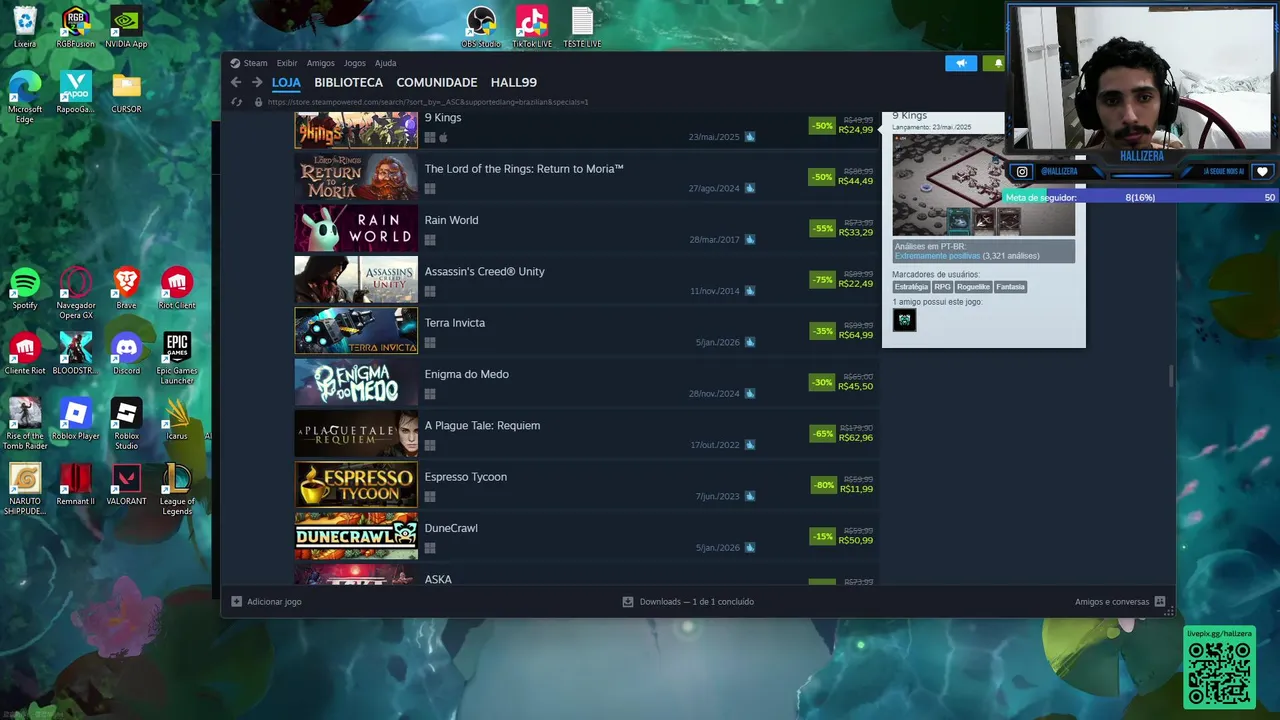Open the Steam notifications bell
This screenshot has width=1280, height=720.
tap(996, 63)
